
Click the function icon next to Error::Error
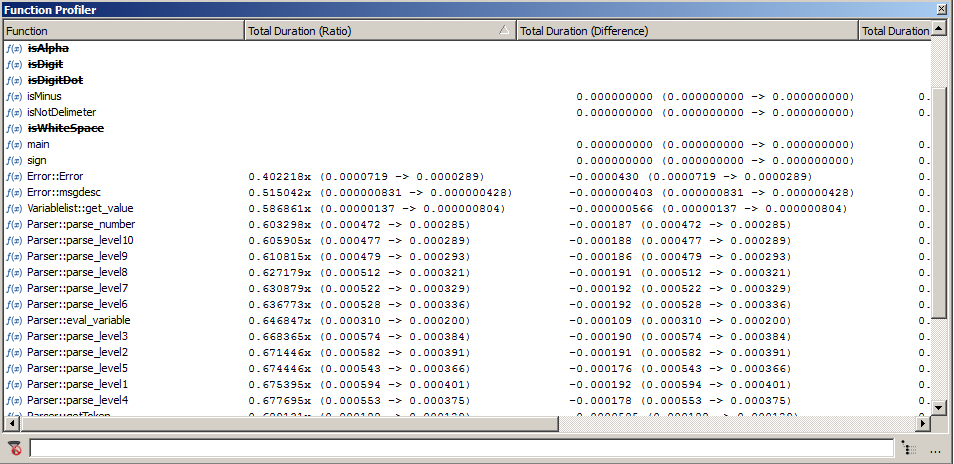pyautogui.click(x=14, y=176)
